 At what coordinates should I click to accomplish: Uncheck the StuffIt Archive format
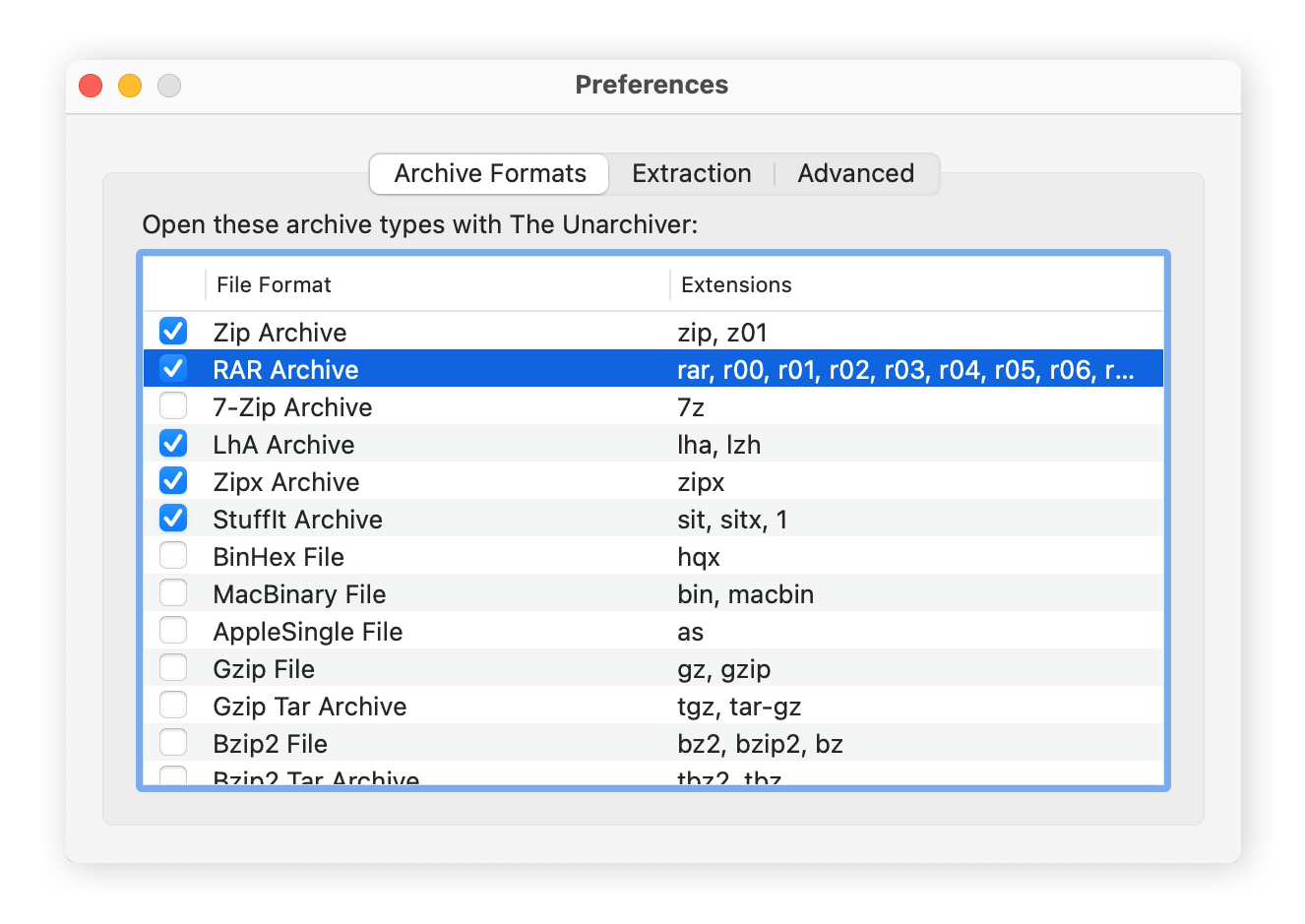coord(173,518)
